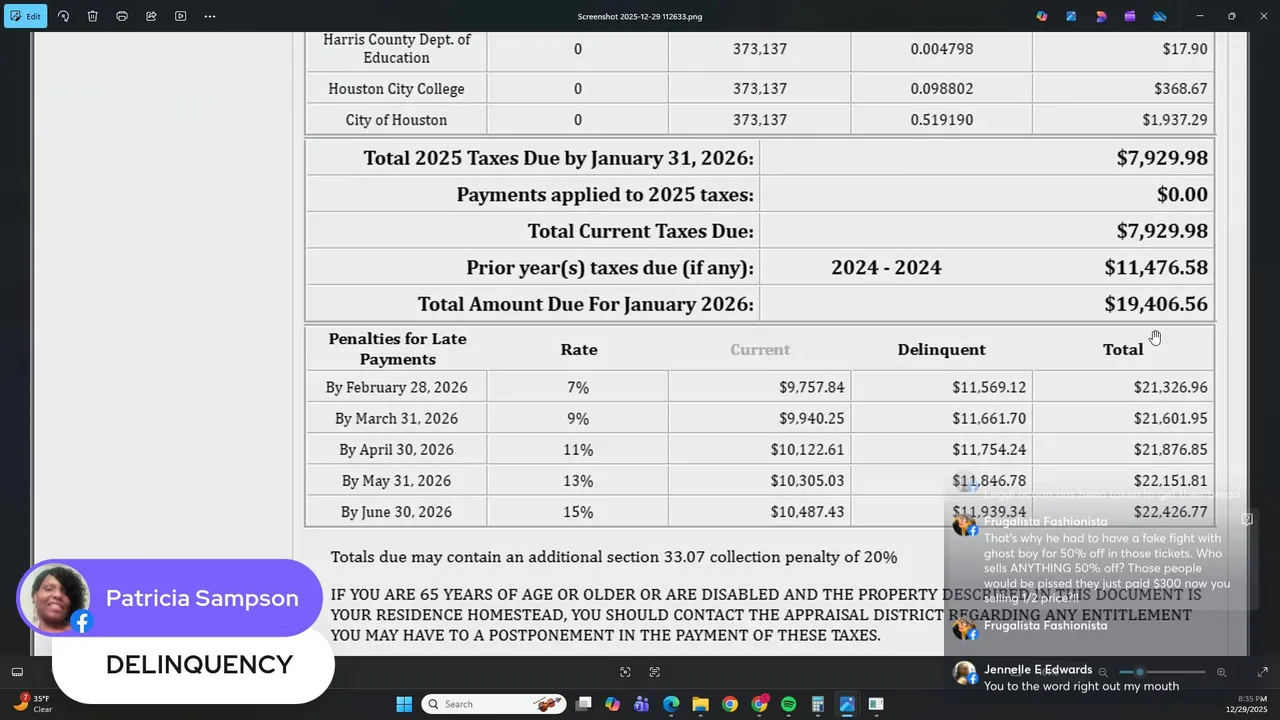Open Microsoft Teams from the taskbar
This screenshot has height=720, width=1280.
click(642, 704)
